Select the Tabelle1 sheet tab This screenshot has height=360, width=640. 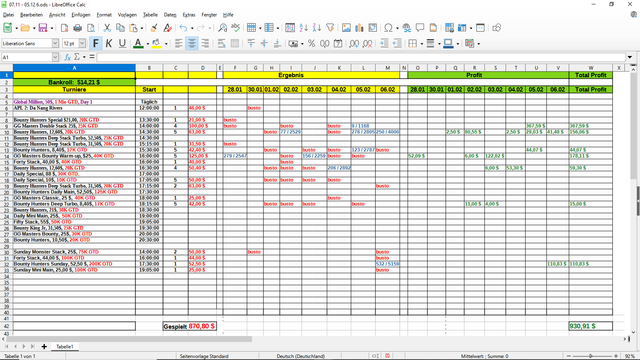[x=64, y=347]
